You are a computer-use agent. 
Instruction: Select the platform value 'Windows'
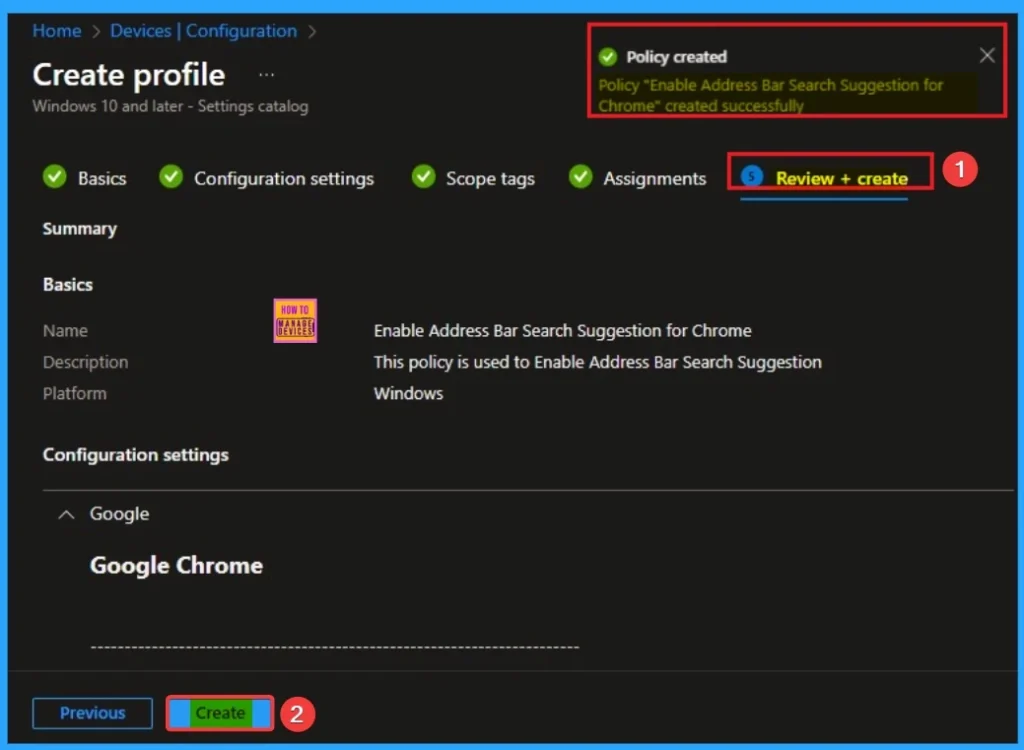coord(408,393)
